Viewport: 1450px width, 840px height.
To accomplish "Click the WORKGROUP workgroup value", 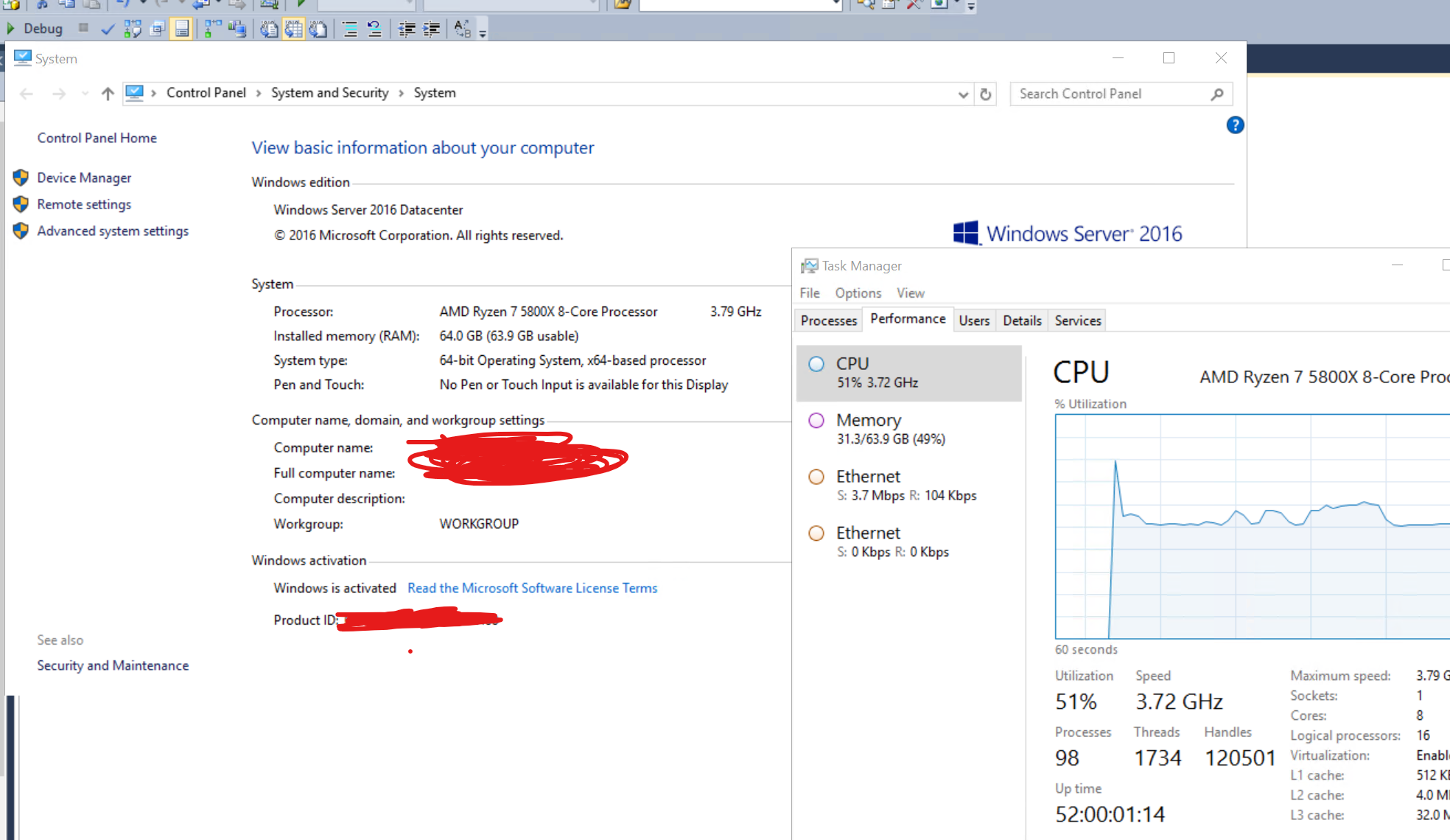I will point(479,524).
